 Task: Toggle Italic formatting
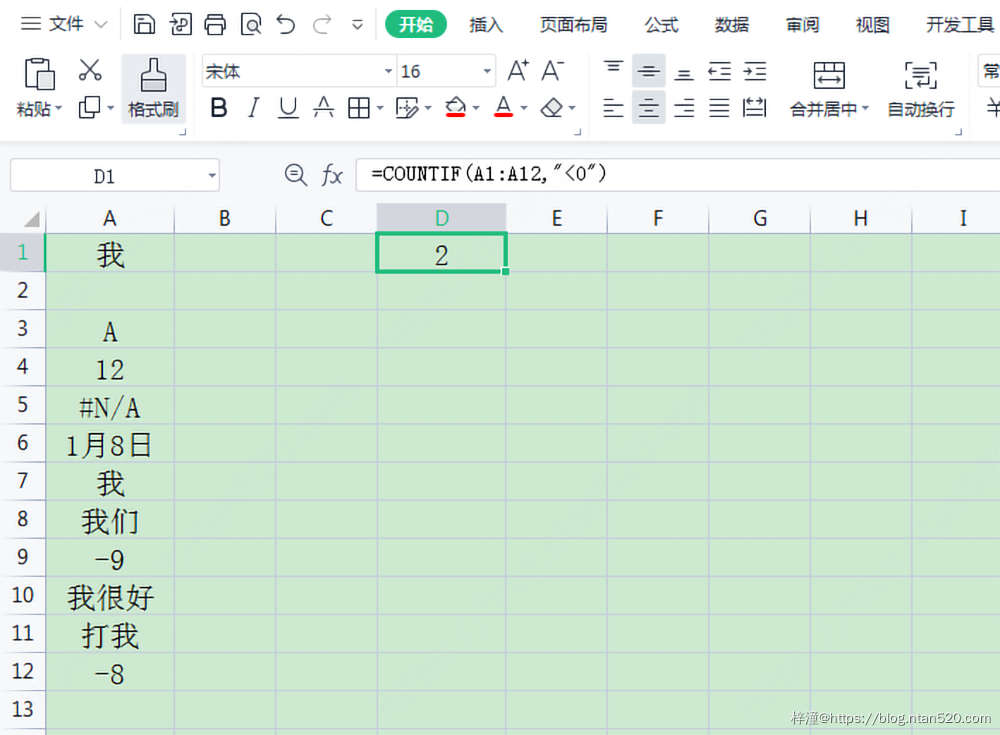[x=254, y=107]
